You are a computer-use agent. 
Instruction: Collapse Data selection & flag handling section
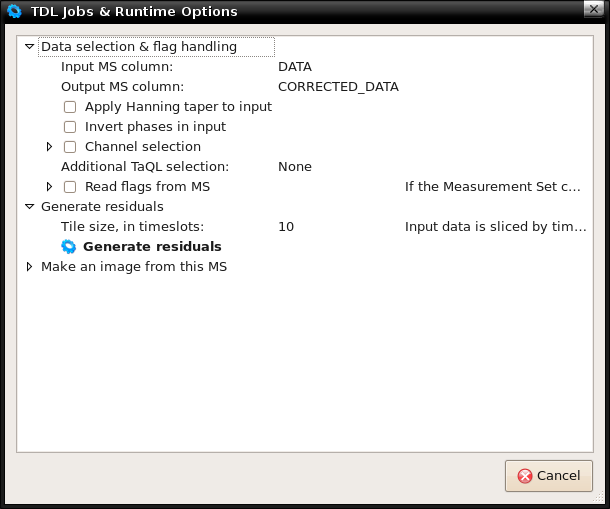point(30,47)
